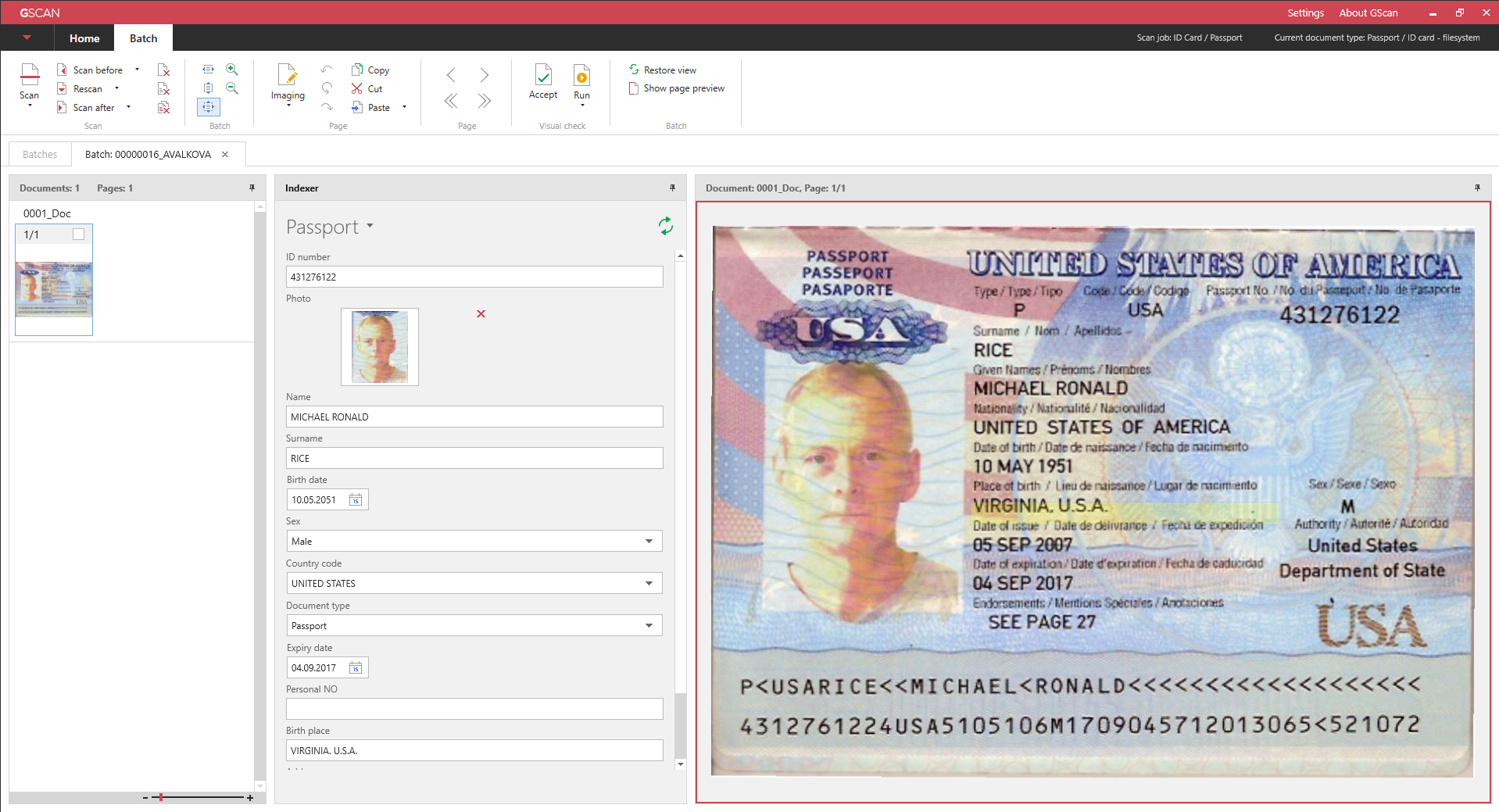Click the Scan before button
The width and height of the screenshot is (1499, 812).
[x=90, y=70]
